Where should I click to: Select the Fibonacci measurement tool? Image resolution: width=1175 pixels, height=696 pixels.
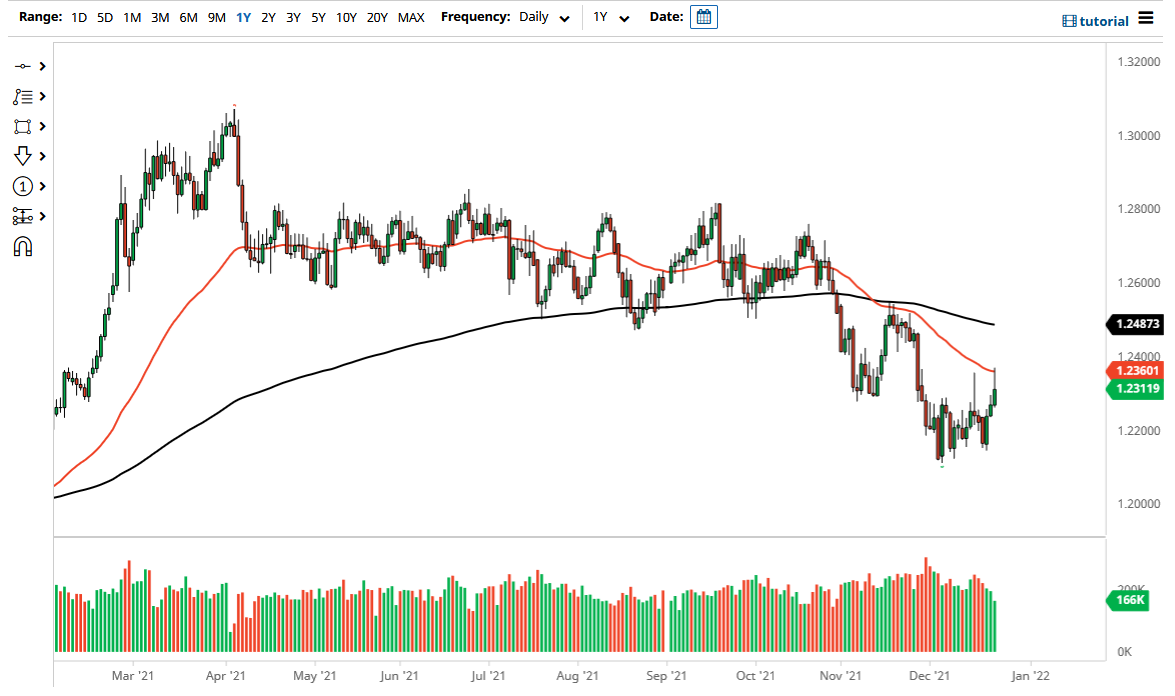[x=24, y=216]
